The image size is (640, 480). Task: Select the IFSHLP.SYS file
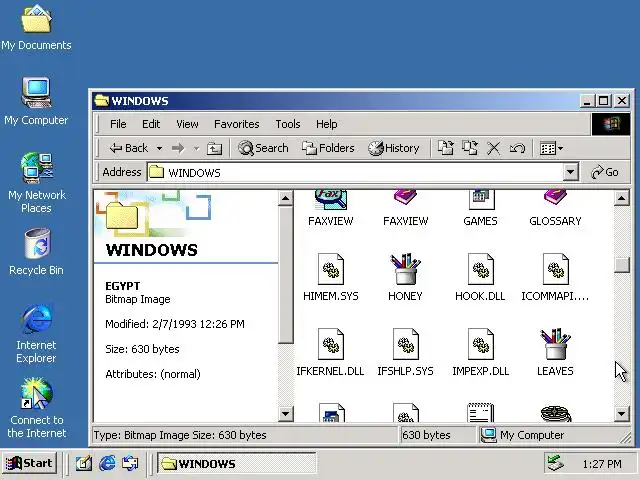[x=405, y=352]
